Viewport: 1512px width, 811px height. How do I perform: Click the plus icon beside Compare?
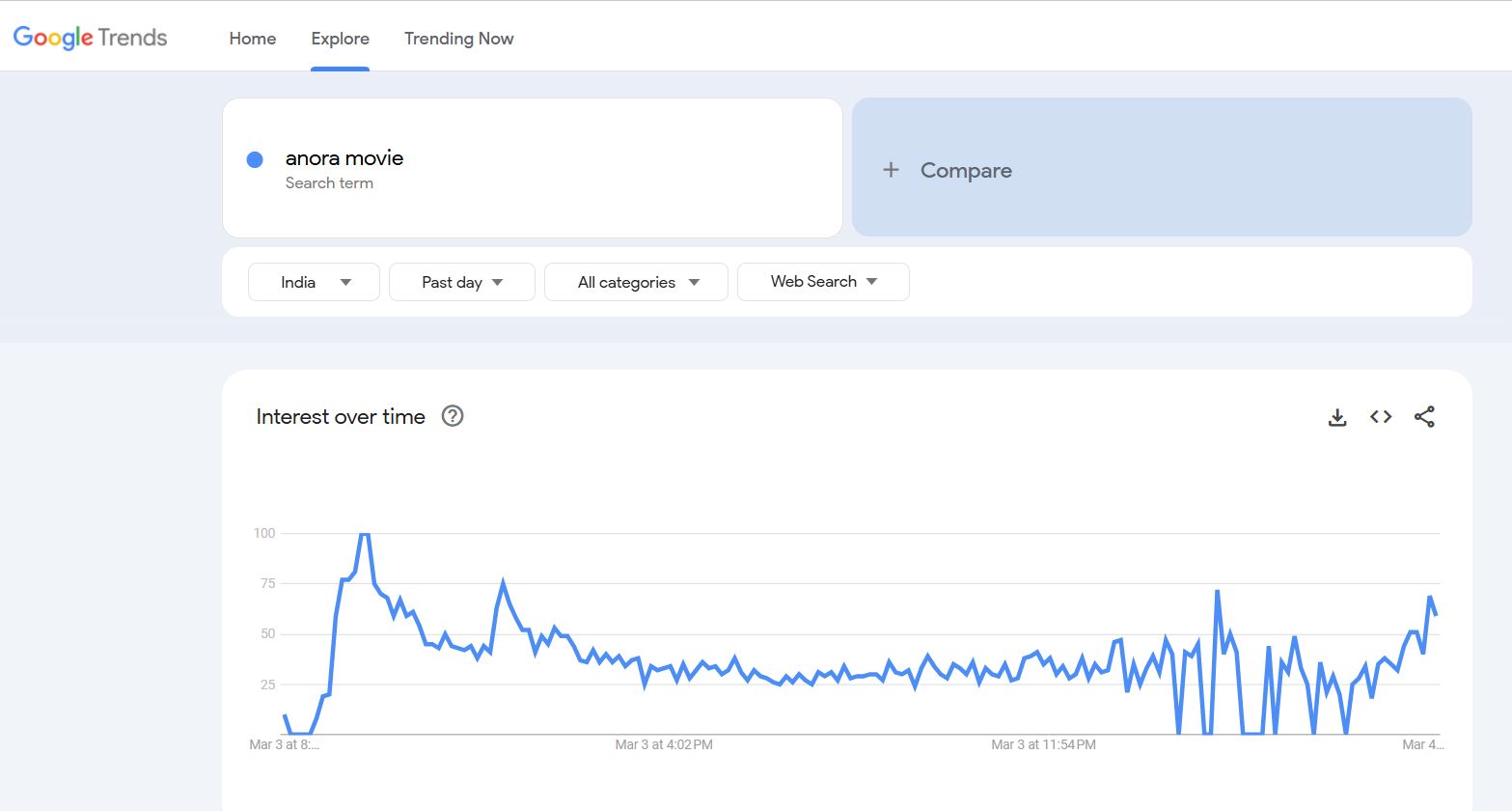(891, 170)
